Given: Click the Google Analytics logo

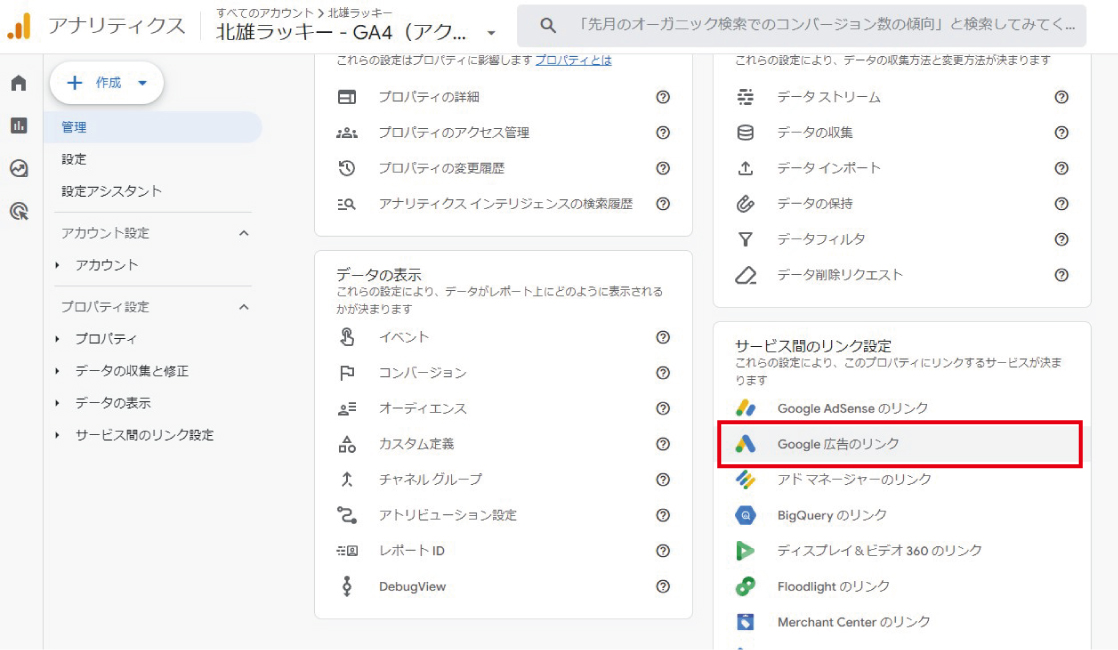Looking at the screenshot, I should click(x=19, y=26).
